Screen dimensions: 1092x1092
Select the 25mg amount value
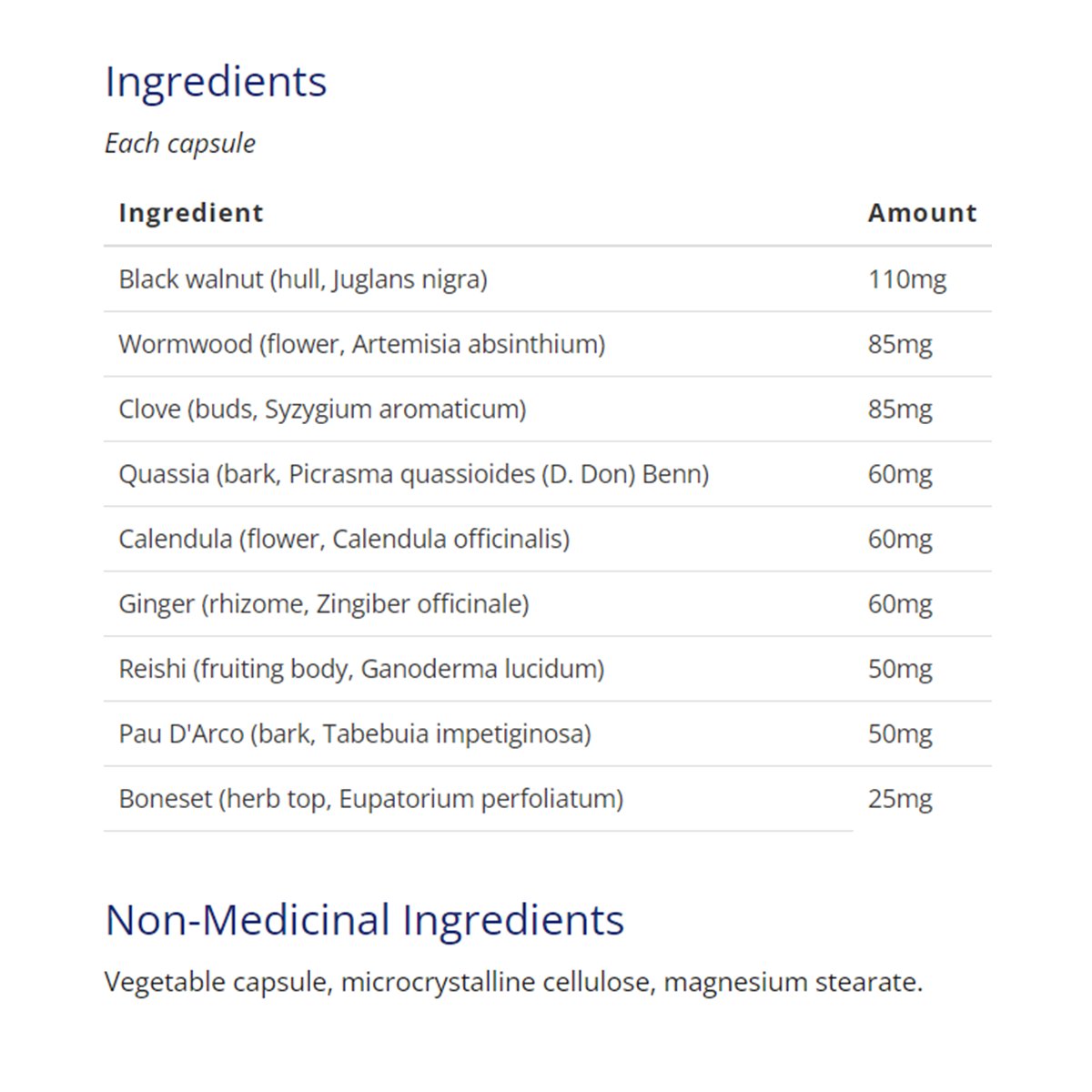click(x=900, y=799)
